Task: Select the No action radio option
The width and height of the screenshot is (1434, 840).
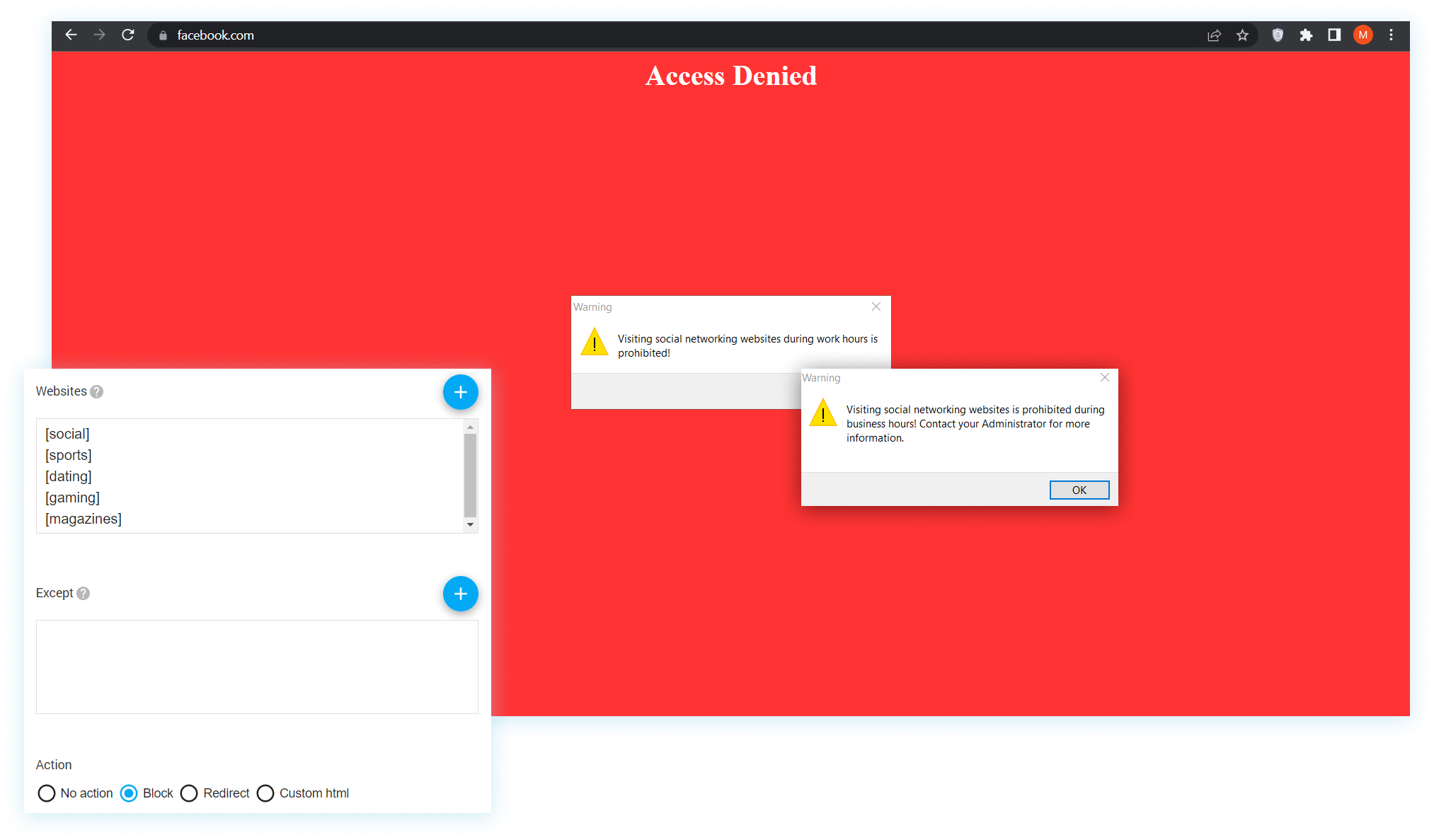Action: coord(47,793)
